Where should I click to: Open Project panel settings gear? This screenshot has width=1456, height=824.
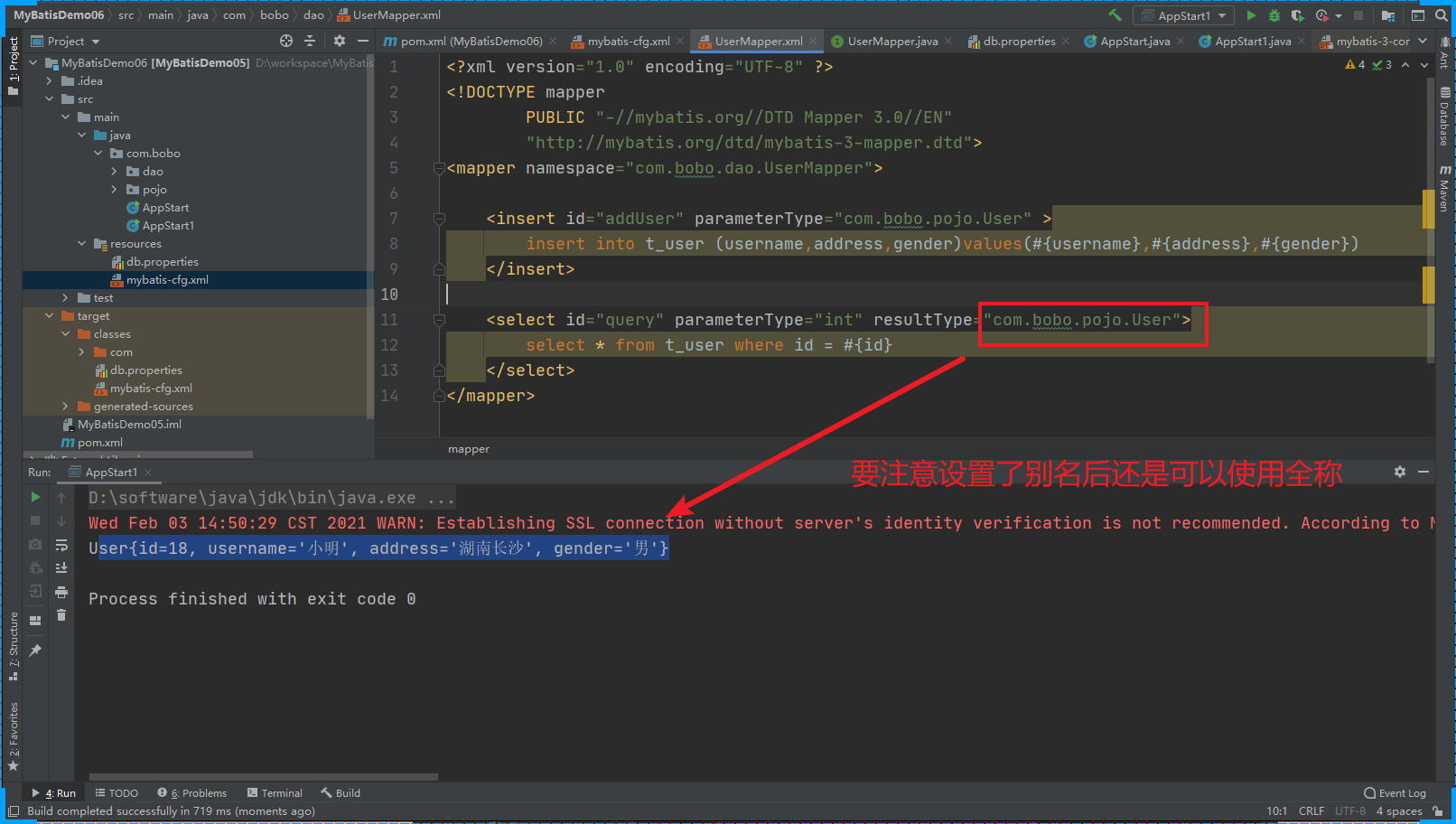[340, 41]
